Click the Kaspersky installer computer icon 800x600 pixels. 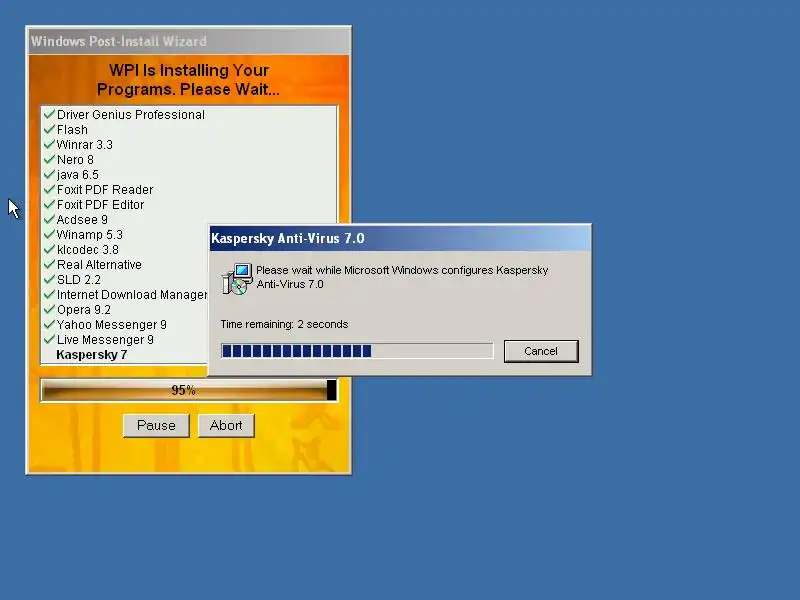point(237,279)
